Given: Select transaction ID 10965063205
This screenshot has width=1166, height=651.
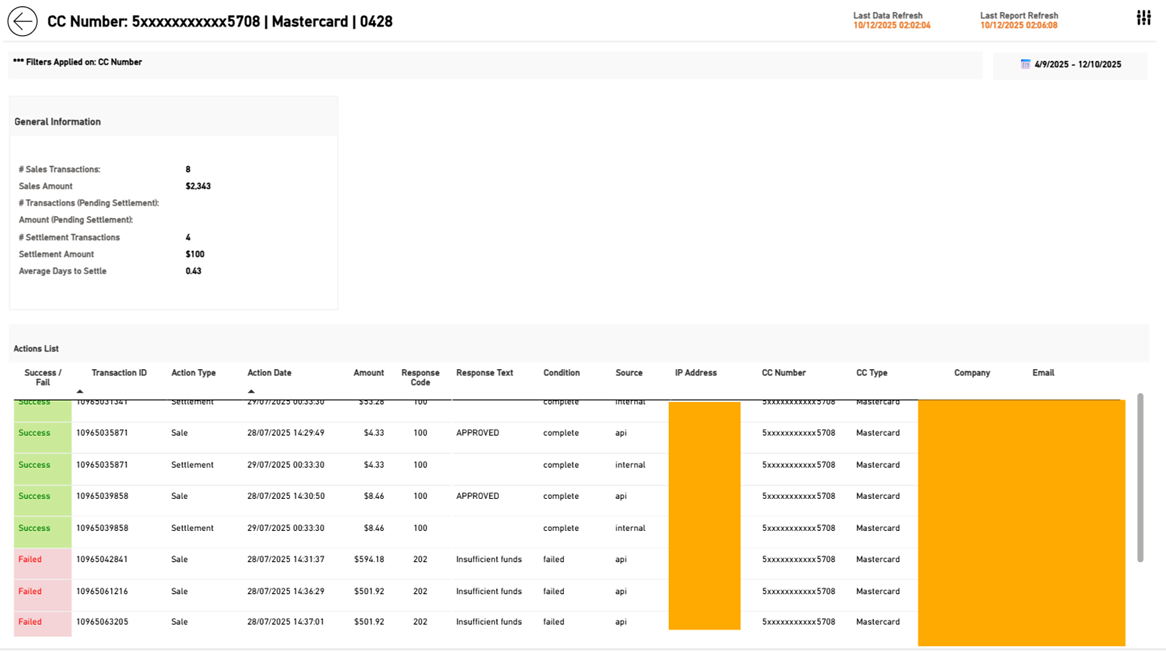Looking at the screenshot, I should point(102,622).
